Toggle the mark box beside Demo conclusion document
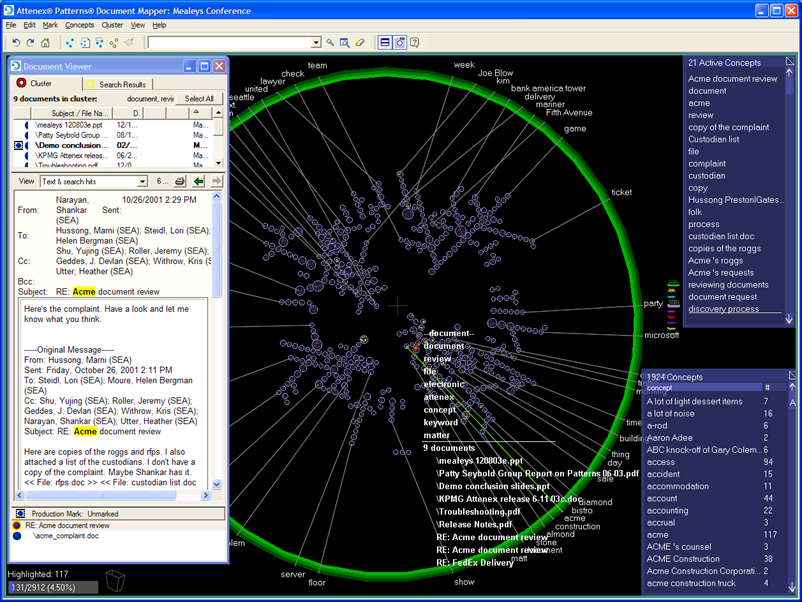 tap(19, 145)
